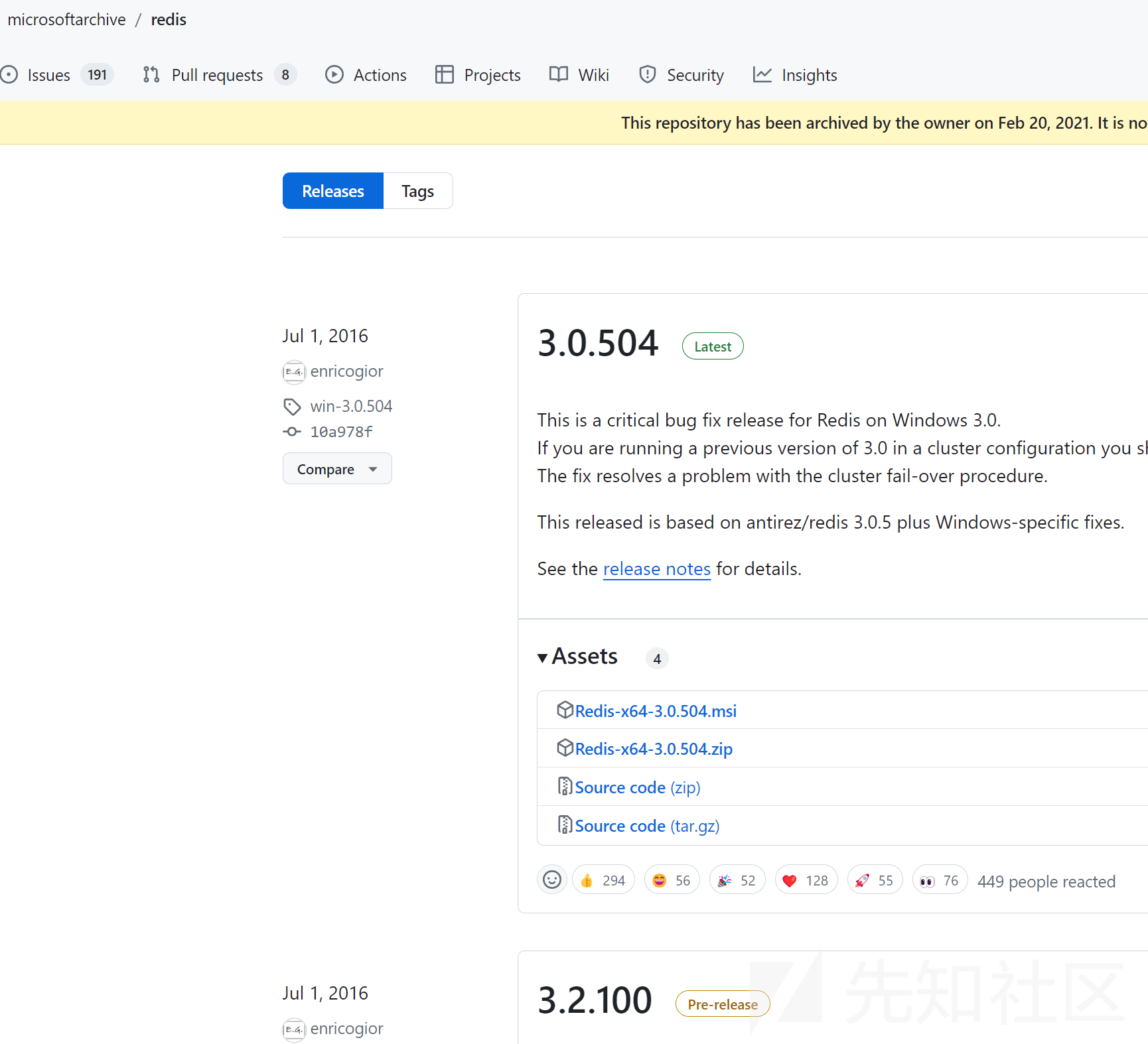Download Source code (zip)
The width and height of the screenshot is (1148, 1044).
click(638, 787)
